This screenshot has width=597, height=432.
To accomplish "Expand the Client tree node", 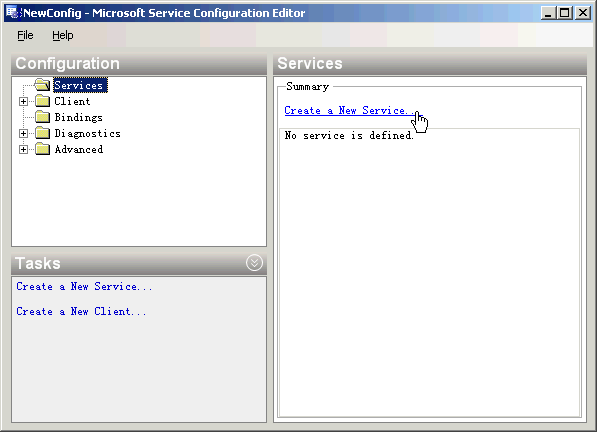I will click(x=23, y=101).
